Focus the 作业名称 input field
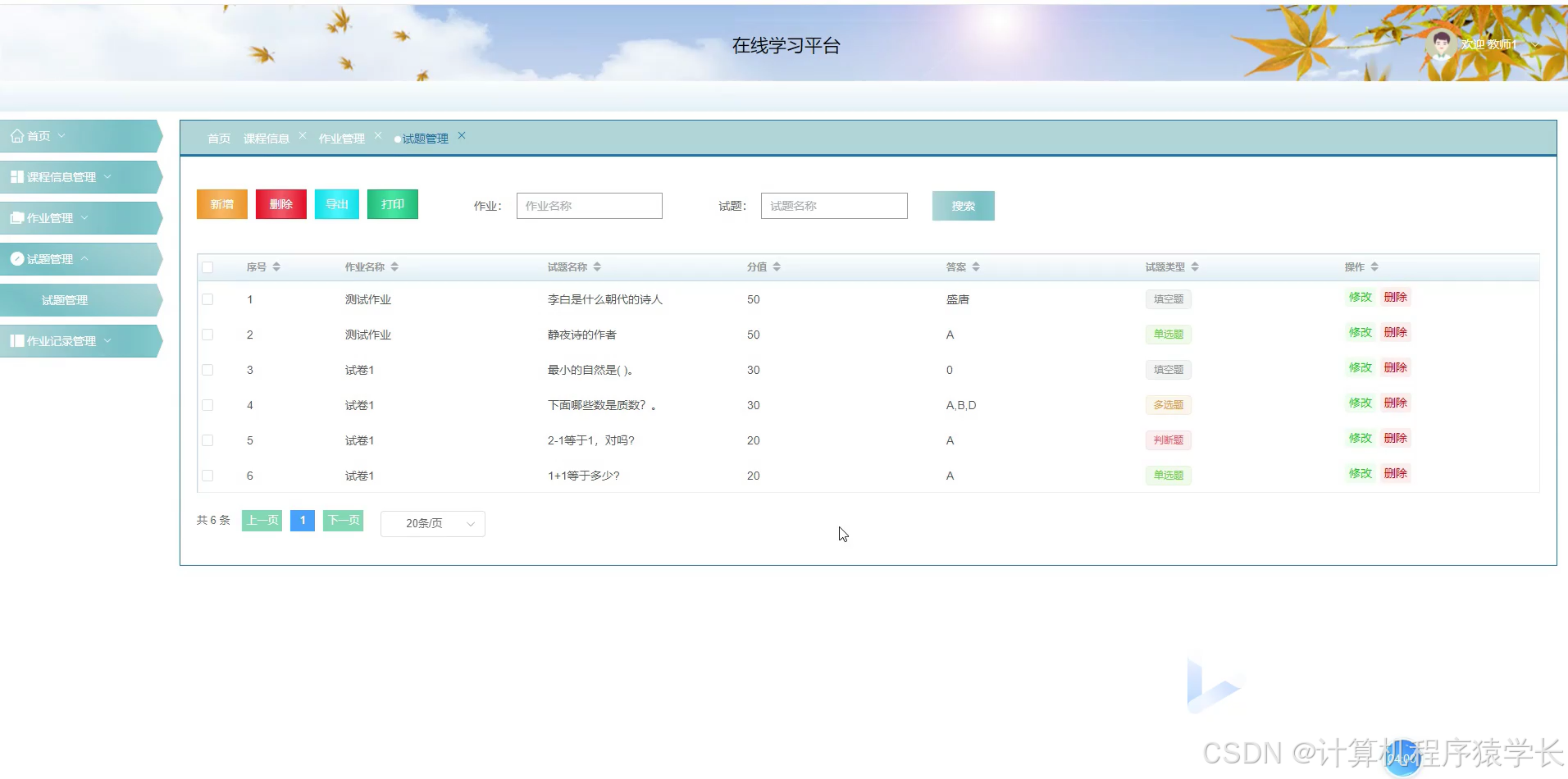The width and height of the screenshot is (1568, 779). pyautogui.click(x=590, y=206)
